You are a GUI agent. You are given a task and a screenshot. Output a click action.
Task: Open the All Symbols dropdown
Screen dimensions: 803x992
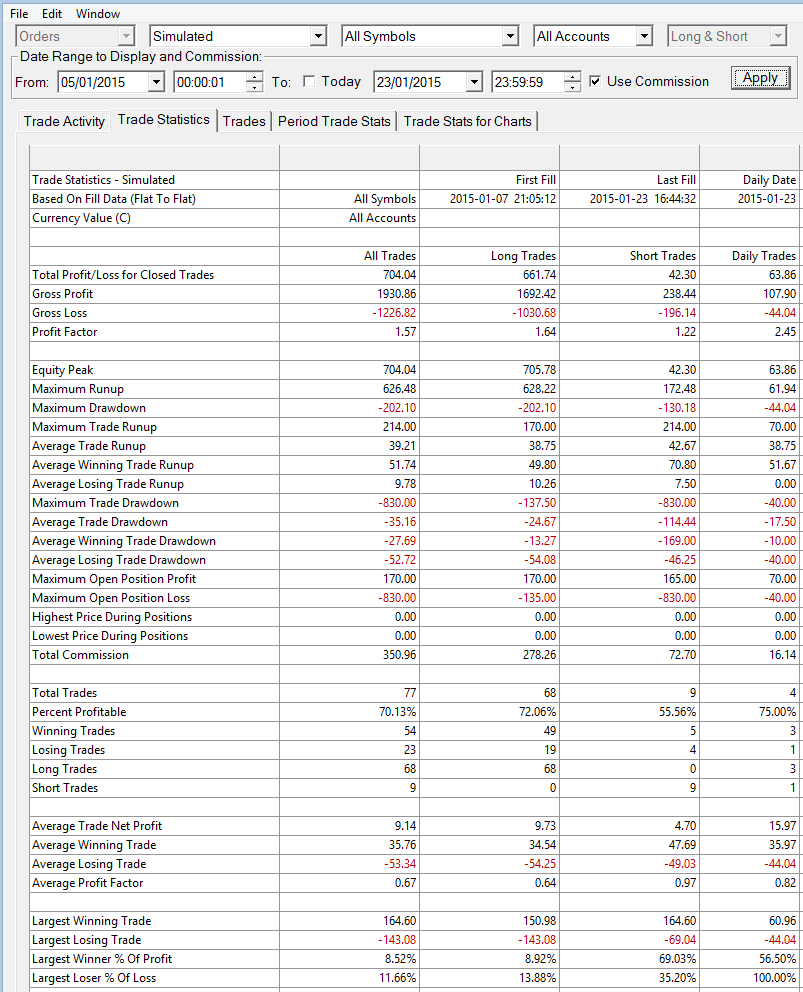[511, 36]
